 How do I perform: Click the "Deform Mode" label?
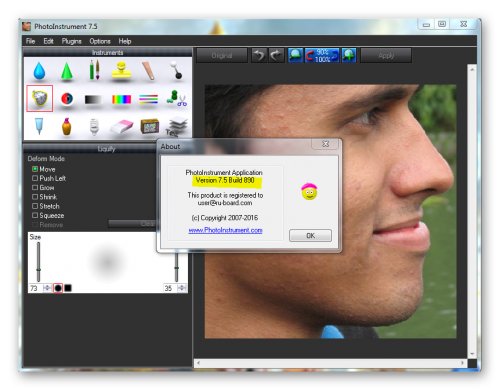coord(46,159)
